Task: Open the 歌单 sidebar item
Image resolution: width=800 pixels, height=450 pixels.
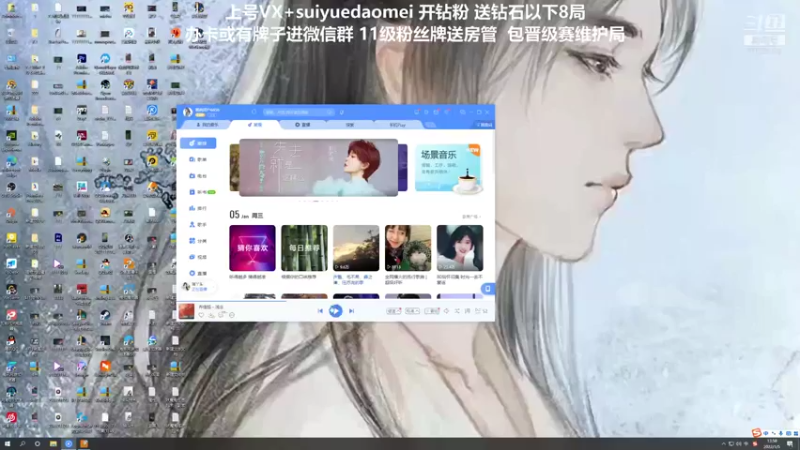Action: click(198, 160)
